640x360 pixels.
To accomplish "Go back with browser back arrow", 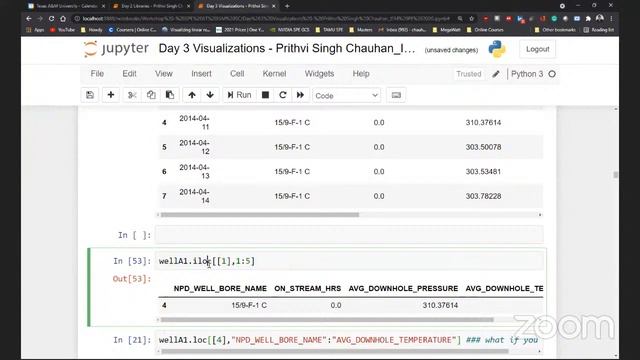I will [29, 18].
